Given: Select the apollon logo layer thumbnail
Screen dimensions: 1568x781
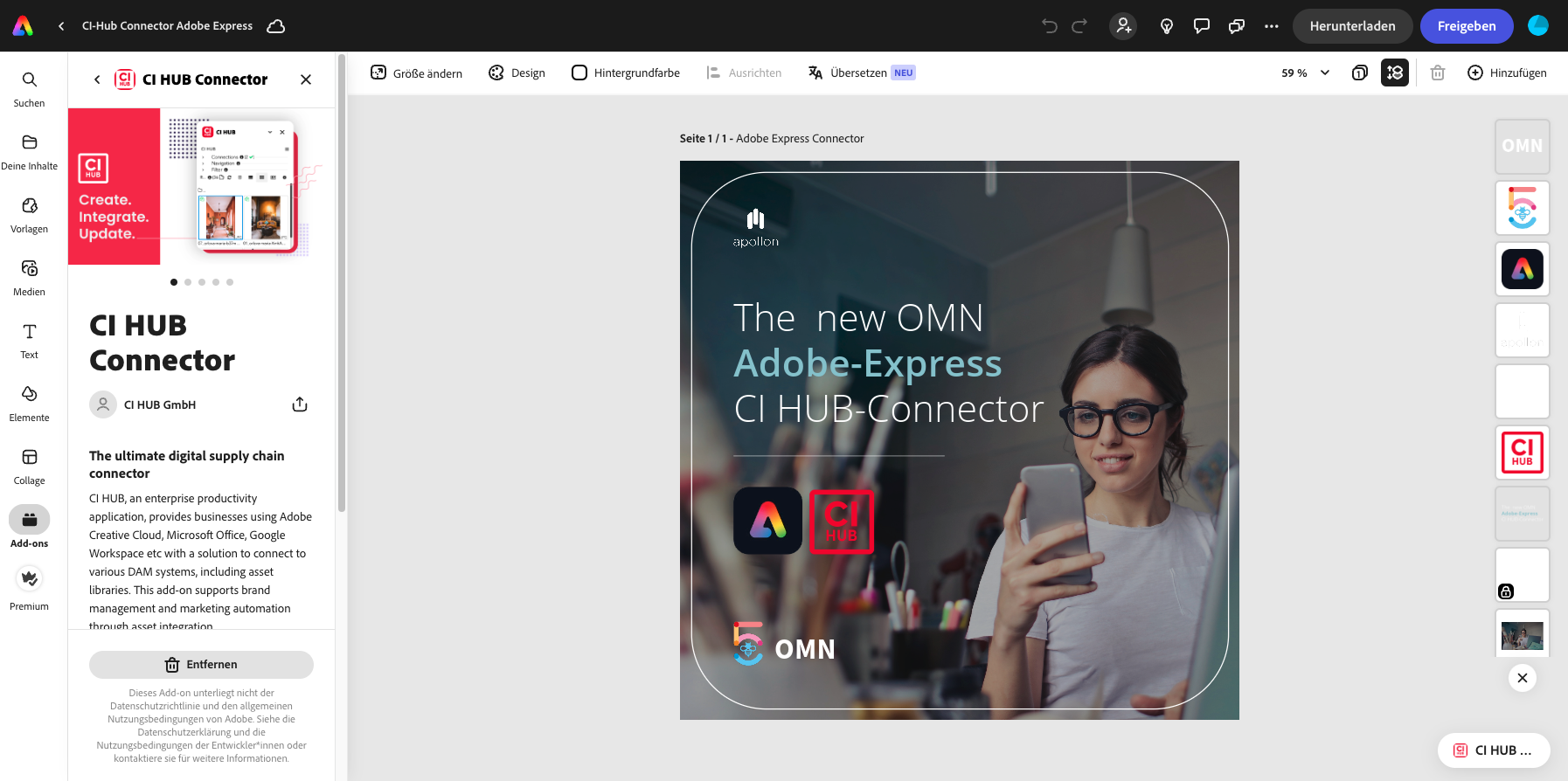Looking at the screenshot, I should (1523, 330).
